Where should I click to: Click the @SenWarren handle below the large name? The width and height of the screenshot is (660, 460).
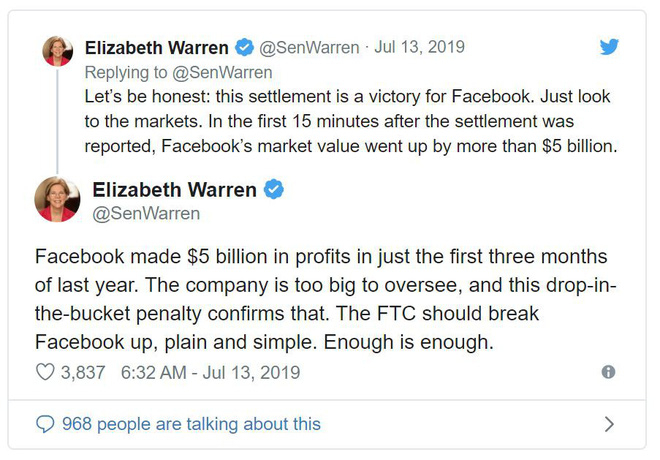point(146,213)
